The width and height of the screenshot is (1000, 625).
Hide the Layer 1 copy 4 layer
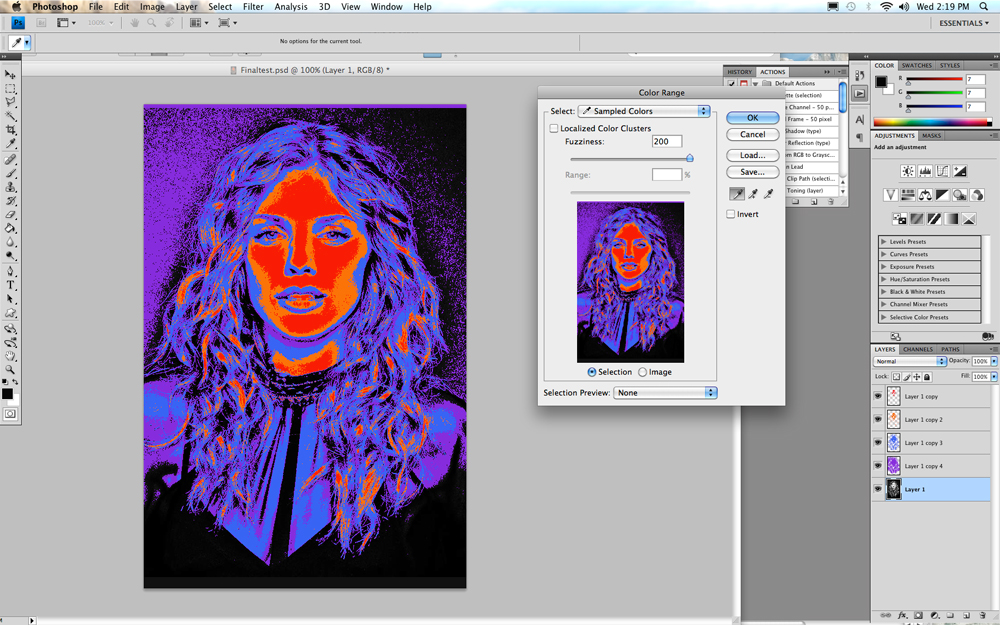coord(878,466)
